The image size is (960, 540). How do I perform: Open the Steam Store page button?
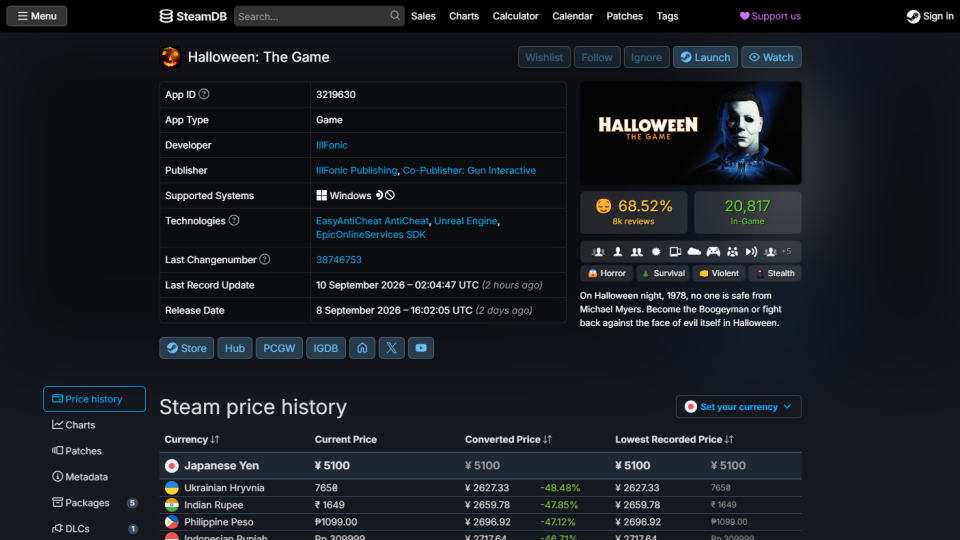click(x=187, y=348)
